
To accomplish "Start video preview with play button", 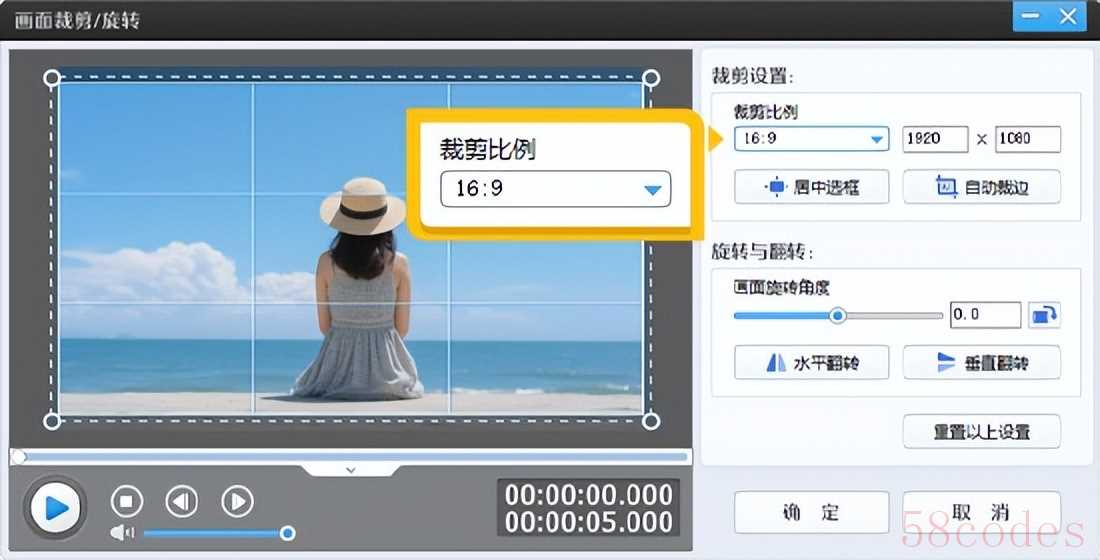I will (x=55, y=507).
